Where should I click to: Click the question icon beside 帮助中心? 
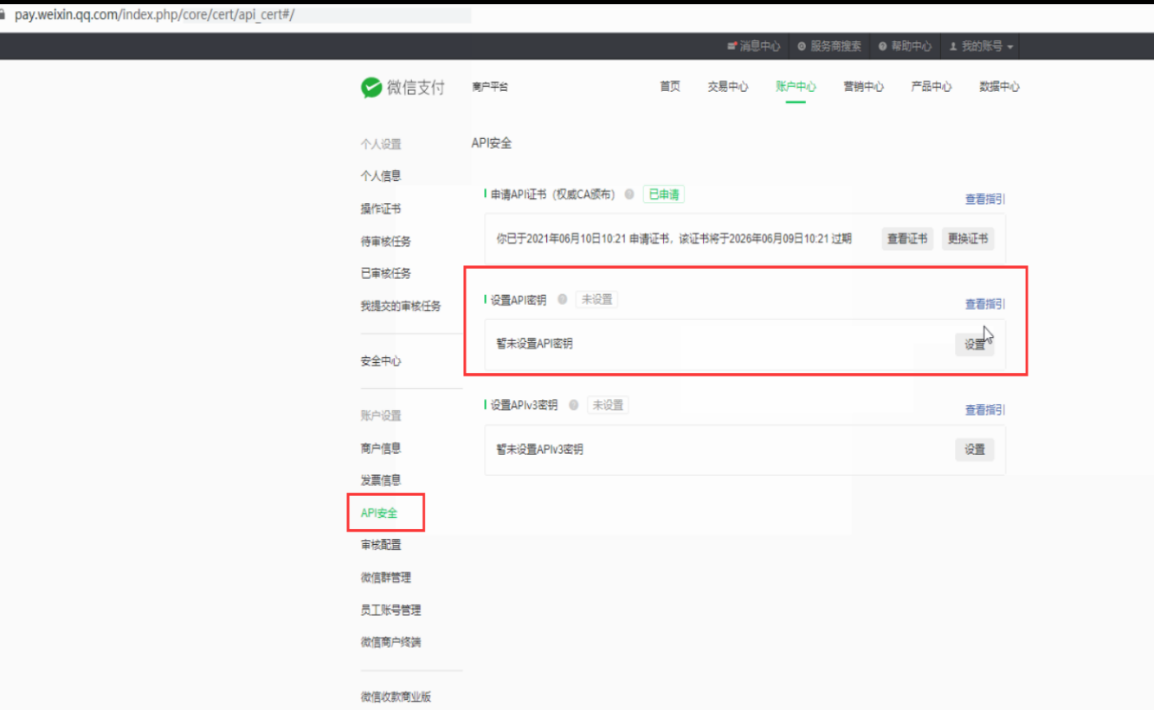point(882,46)
